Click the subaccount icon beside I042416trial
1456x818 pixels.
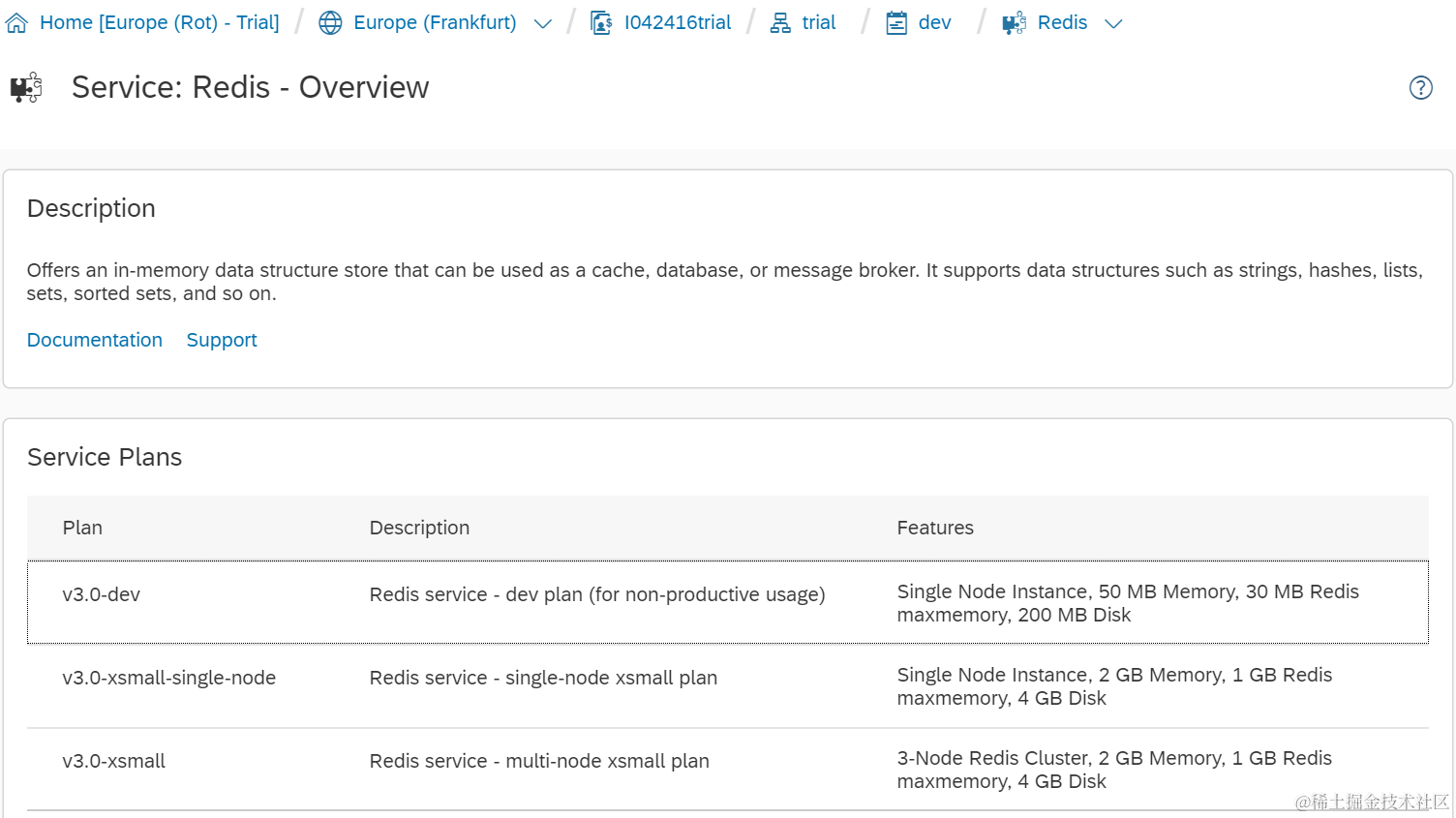point(601,23)
